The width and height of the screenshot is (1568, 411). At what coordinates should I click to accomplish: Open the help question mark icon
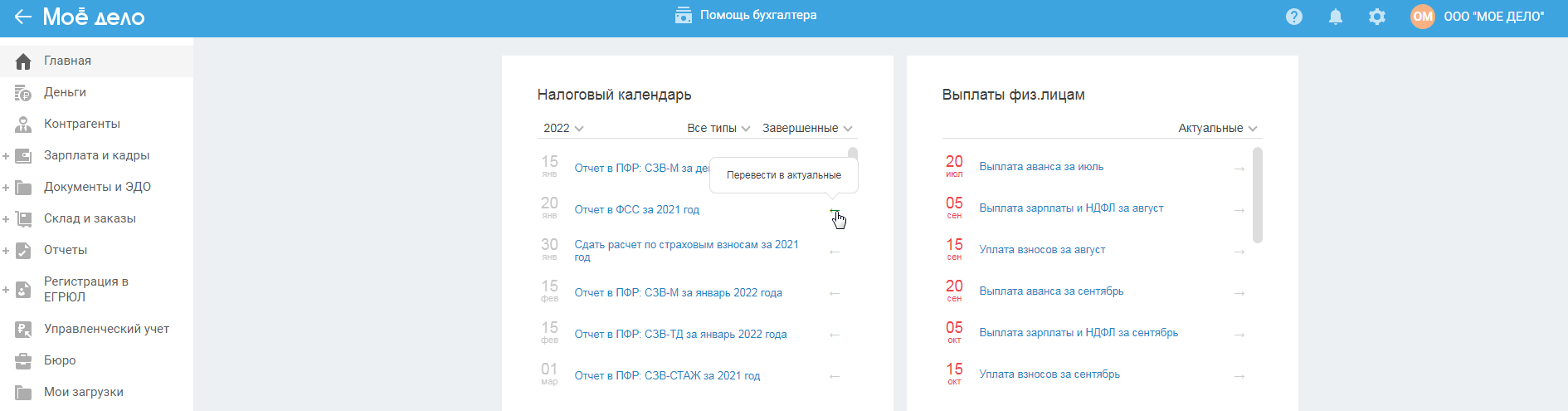(1294, 17)
